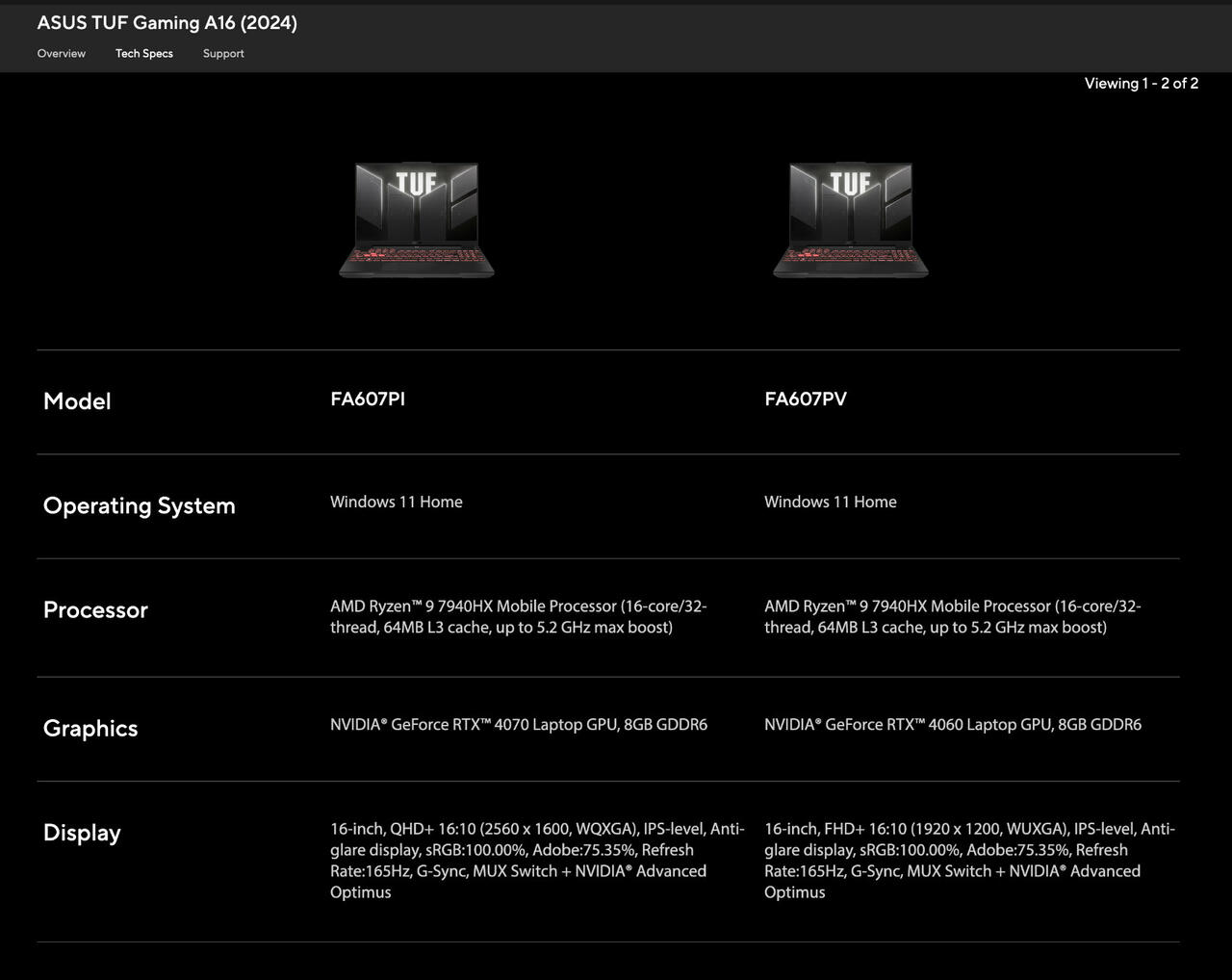Click Windows 11 Home under FA607PV
1232x980 pixels.
(x=831, y=503)
